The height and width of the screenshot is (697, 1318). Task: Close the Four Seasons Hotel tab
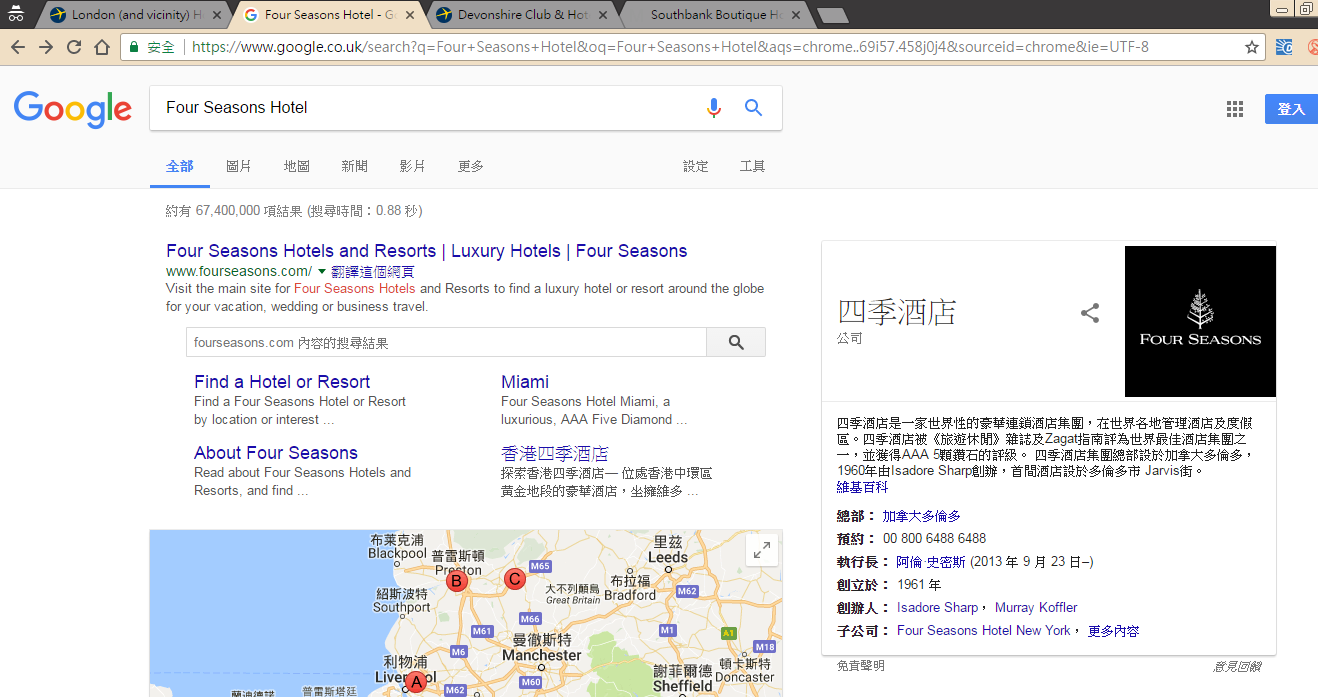coord(410,15)
